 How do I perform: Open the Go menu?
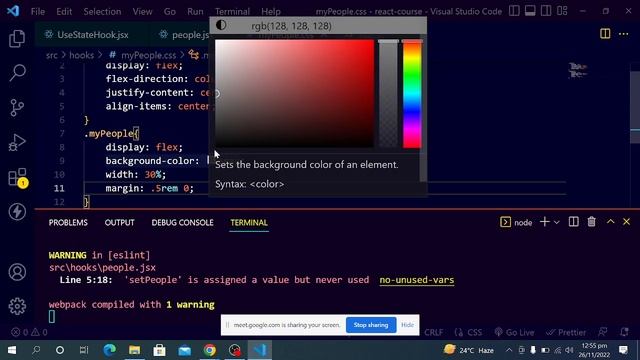click(x=169, y=11)
